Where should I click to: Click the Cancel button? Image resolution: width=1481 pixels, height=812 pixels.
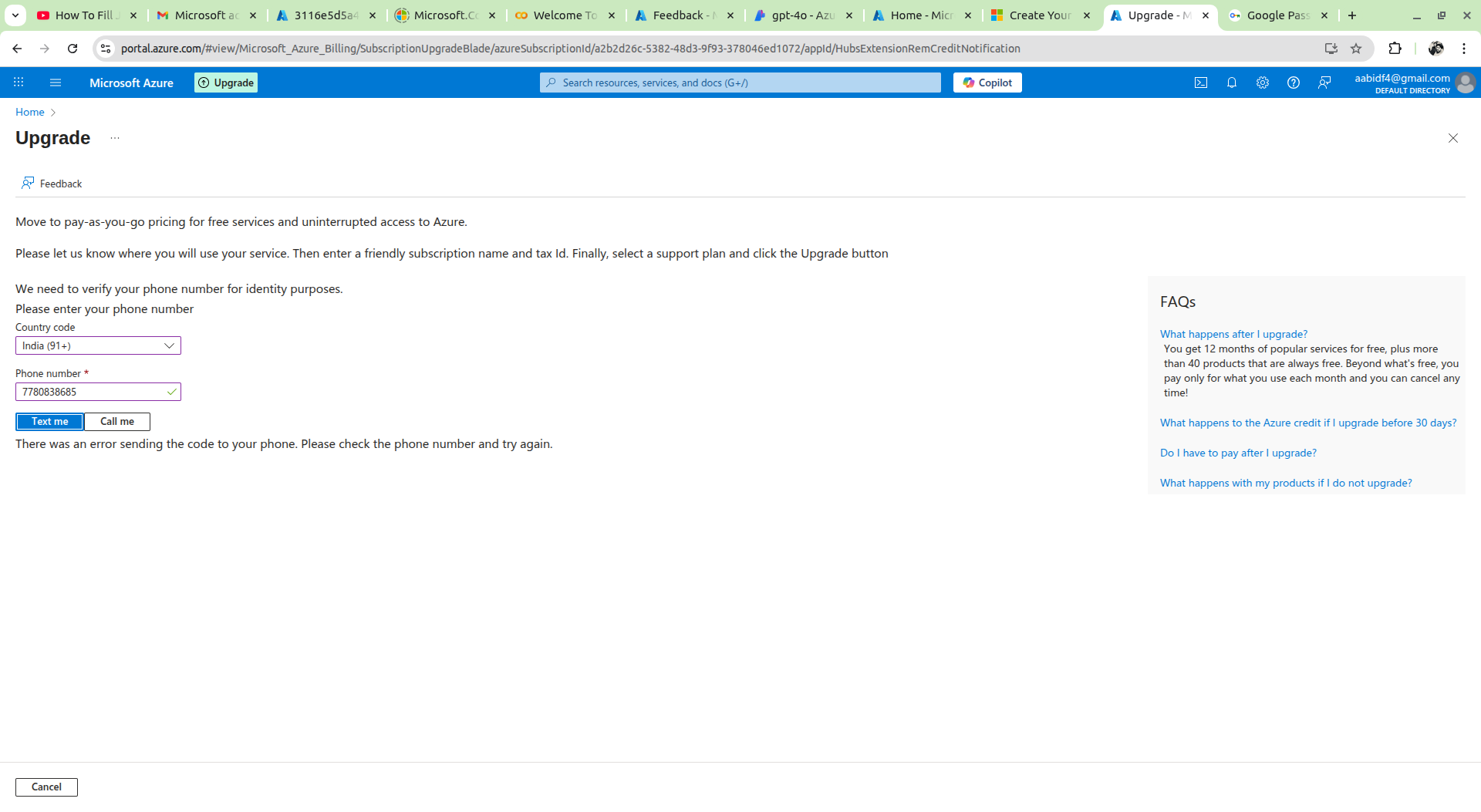coord(46,787)
